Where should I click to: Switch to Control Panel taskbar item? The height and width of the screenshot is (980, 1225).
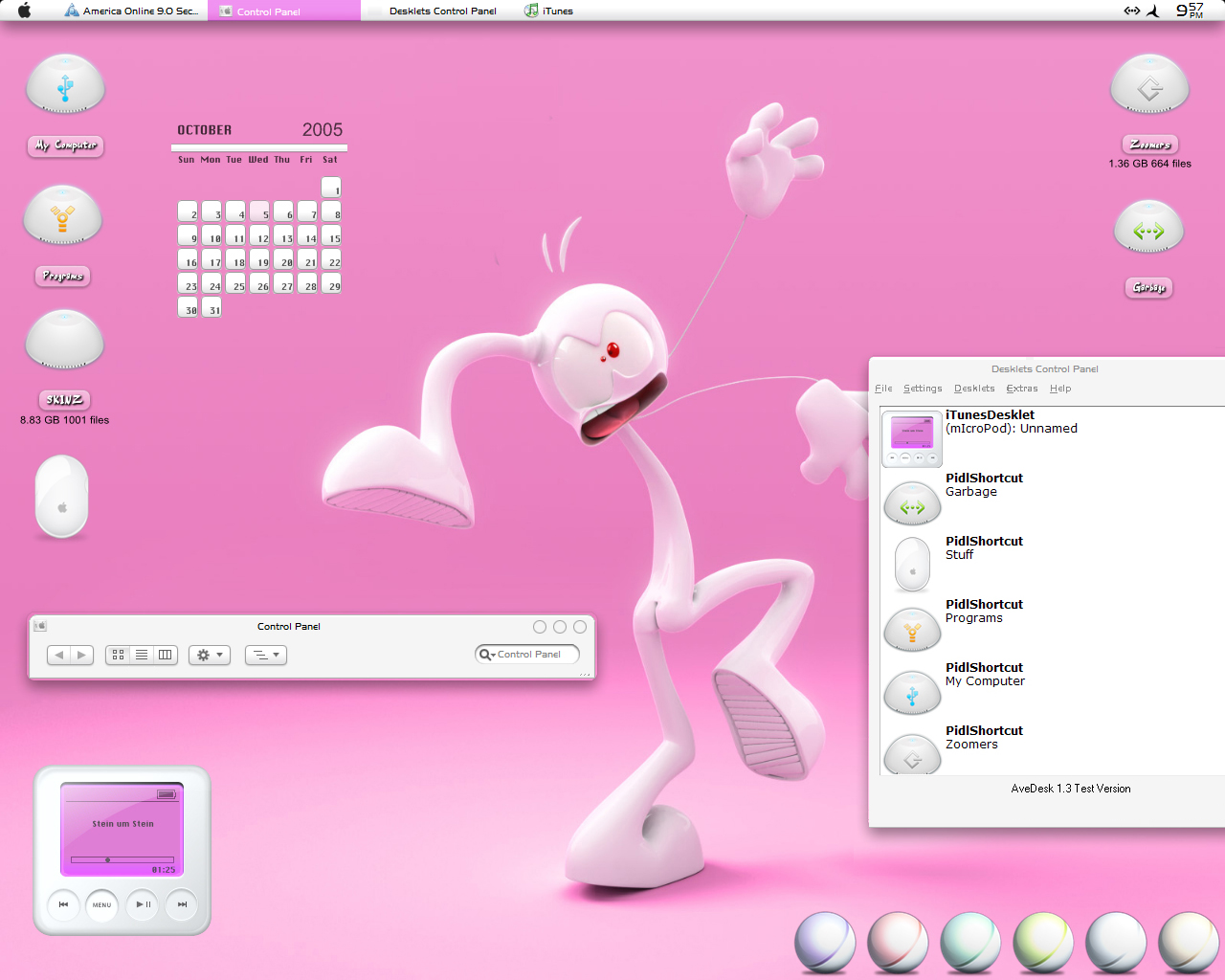tap(284, 11)
